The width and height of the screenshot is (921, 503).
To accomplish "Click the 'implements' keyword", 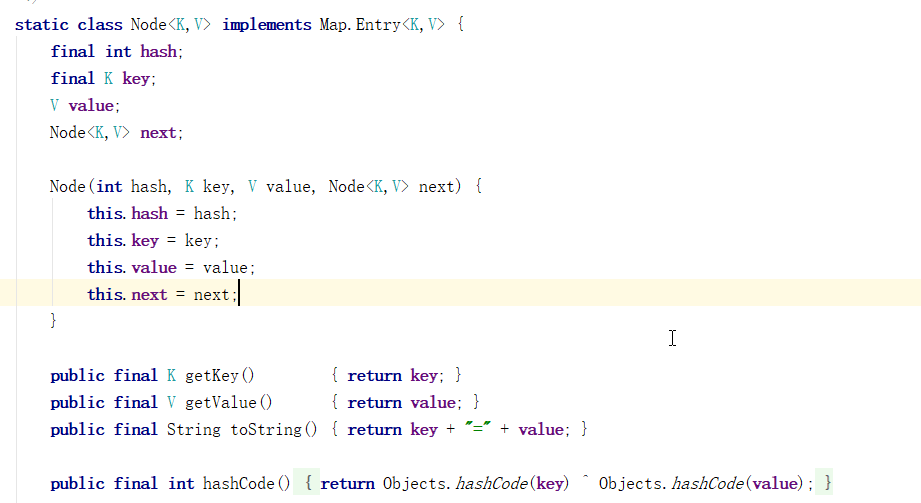I will (x=267, y=25).
